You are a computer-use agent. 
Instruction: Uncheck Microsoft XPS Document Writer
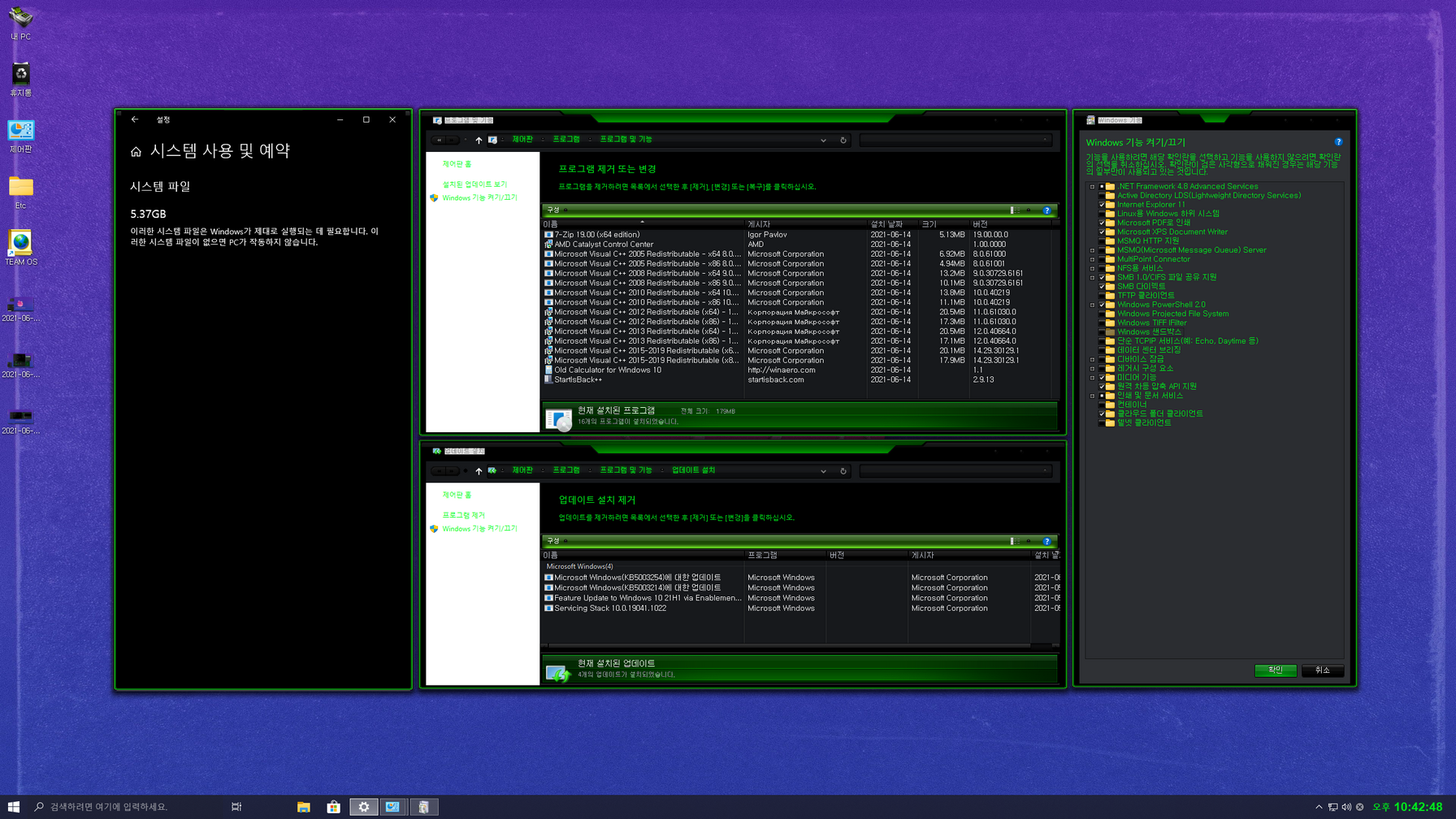pos(1102,232)
